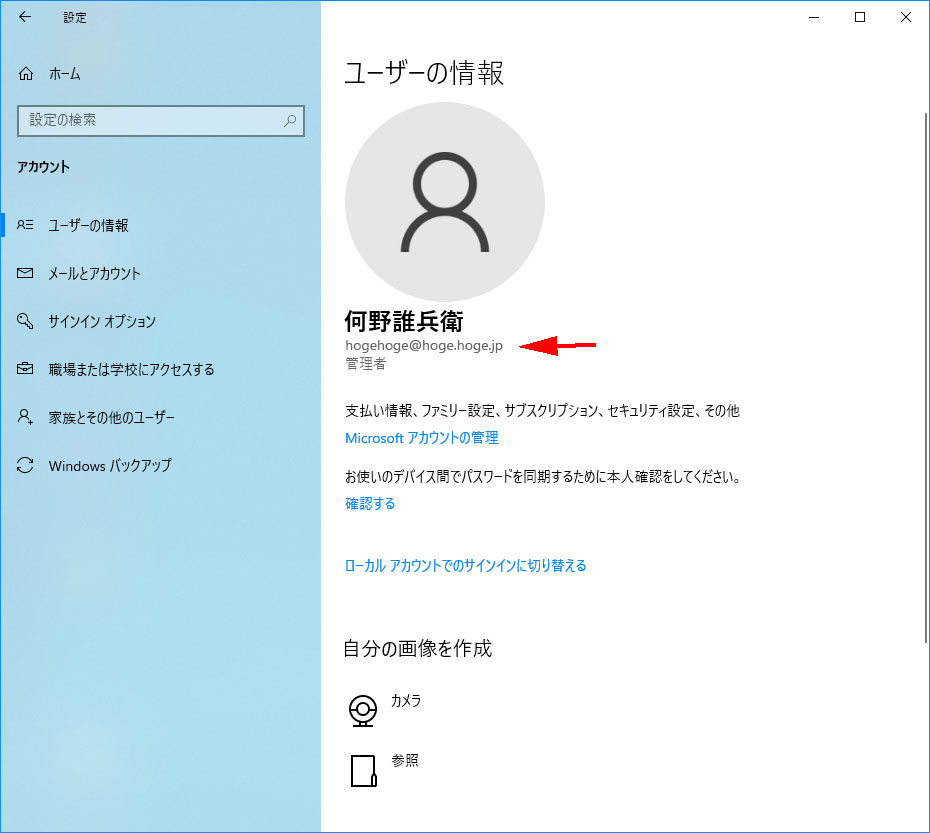Open the Microsoft アカウントの管理 link
930x833 pixels.
coord(421,438)
